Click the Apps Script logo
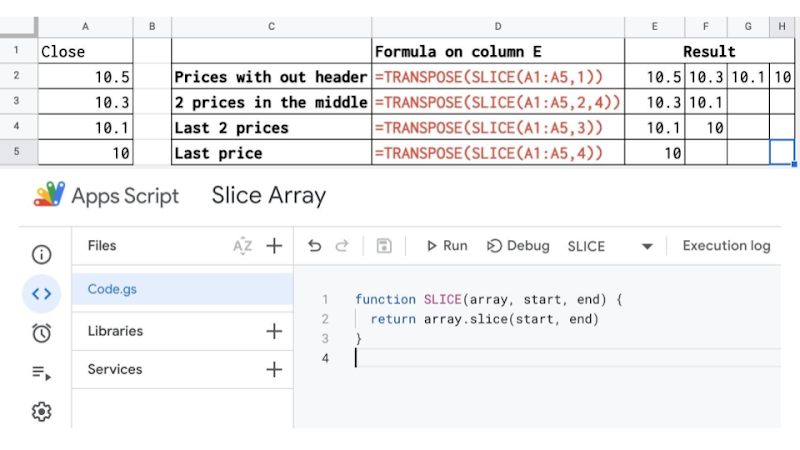 (50, 195)
